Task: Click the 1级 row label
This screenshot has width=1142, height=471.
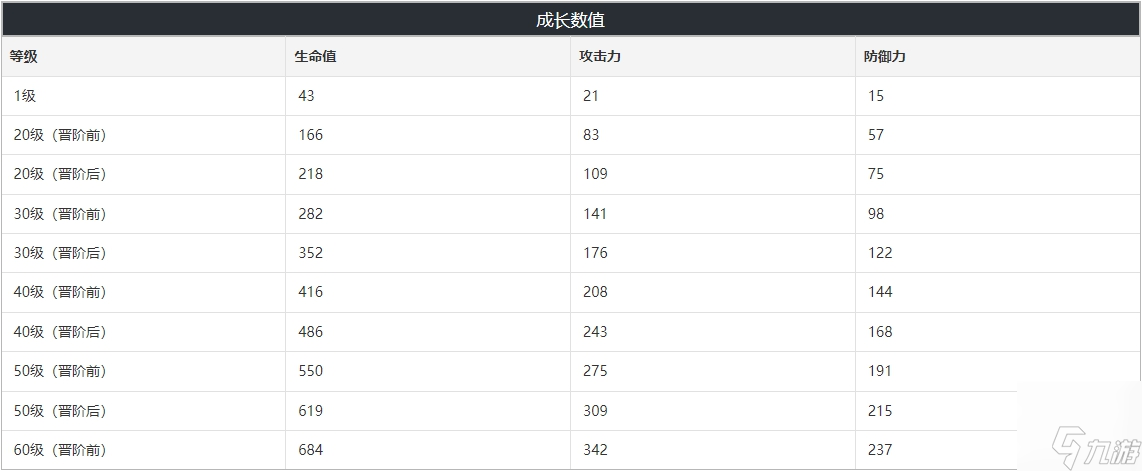Action: coord(25,96)
